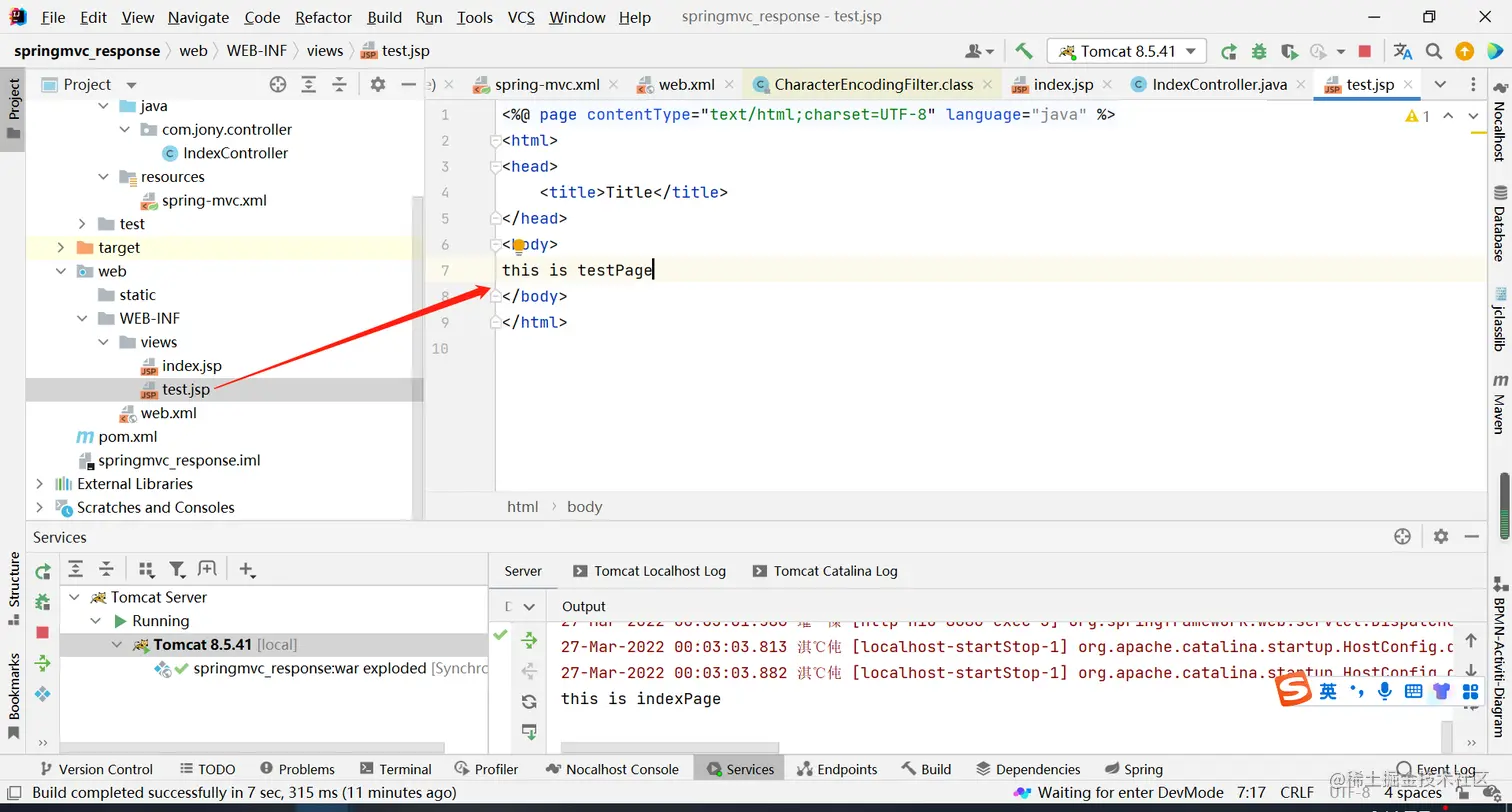This screenshot has width=1512, height=812.
Task: Toggle Sogou 英 language mode
Action: (x=1328, y=691)
